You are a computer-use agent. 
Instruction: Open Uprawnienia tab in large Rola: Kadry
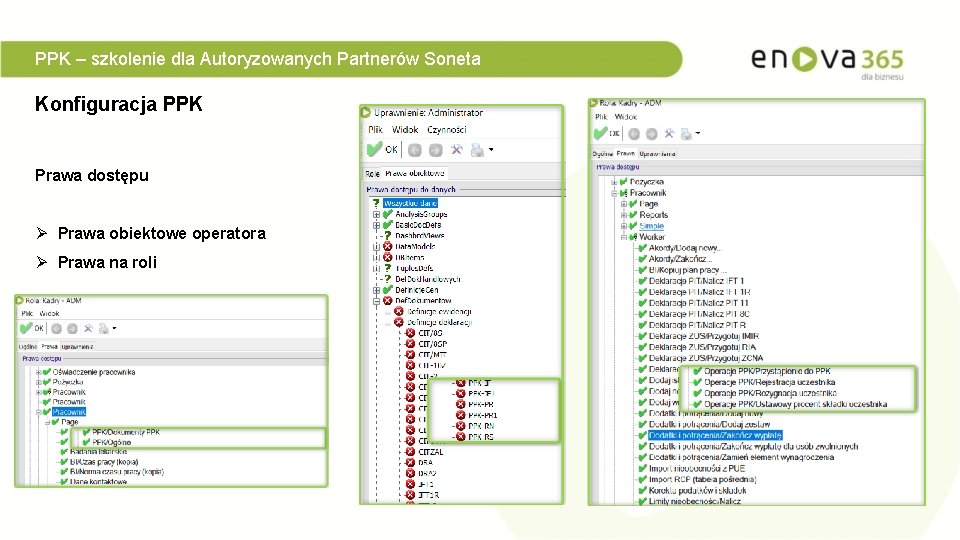[657, 154]
